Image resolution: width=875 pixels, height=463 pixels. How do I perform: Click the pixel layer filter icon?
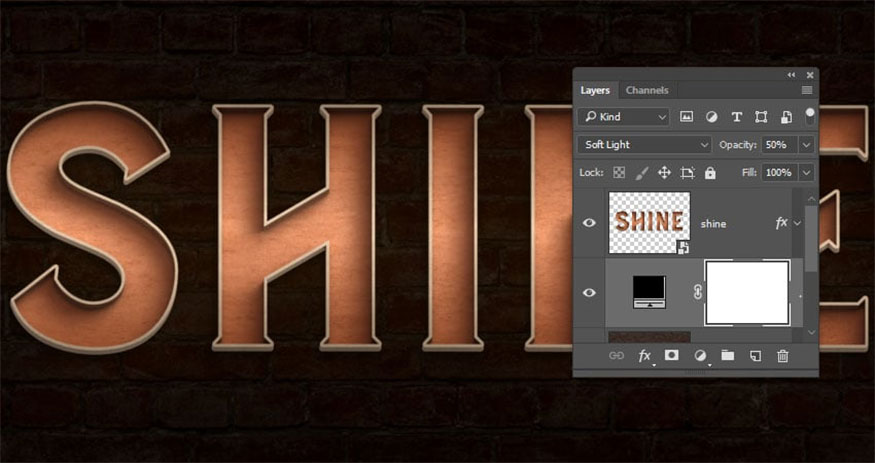[687, 117]
